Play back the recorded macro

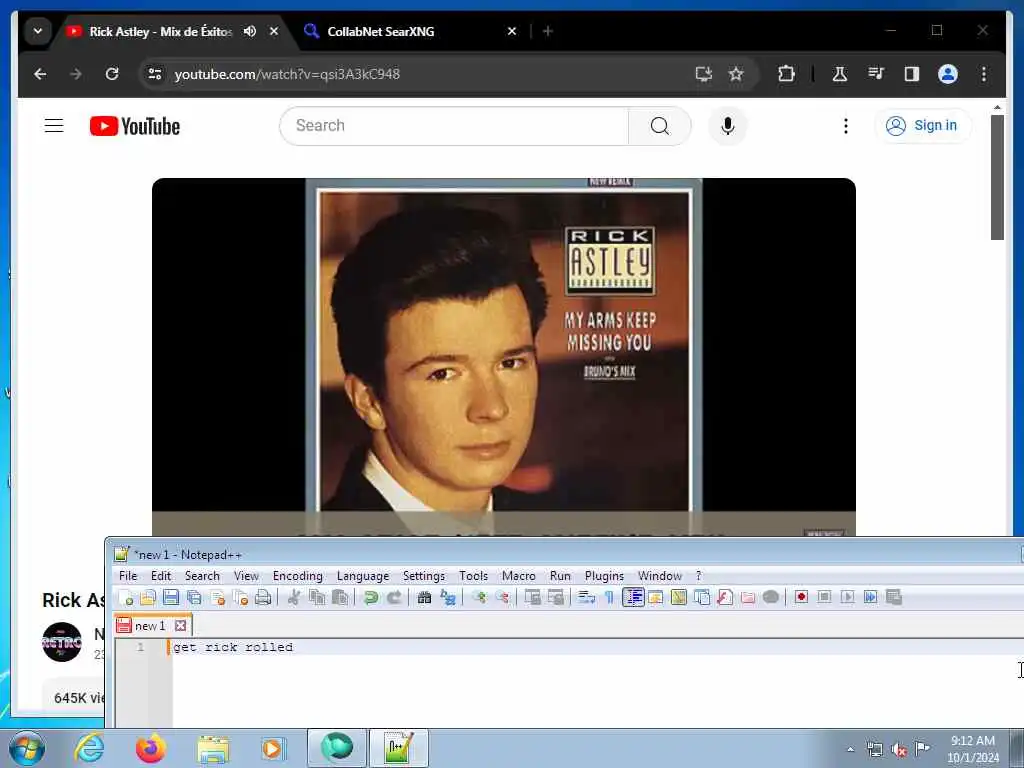(x=848, y=597)
